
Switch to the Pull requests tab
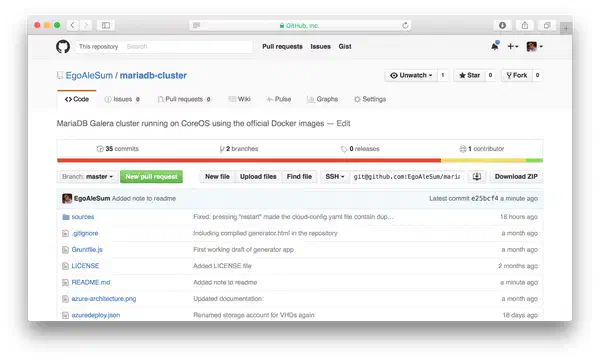click(x=184, y=99)
